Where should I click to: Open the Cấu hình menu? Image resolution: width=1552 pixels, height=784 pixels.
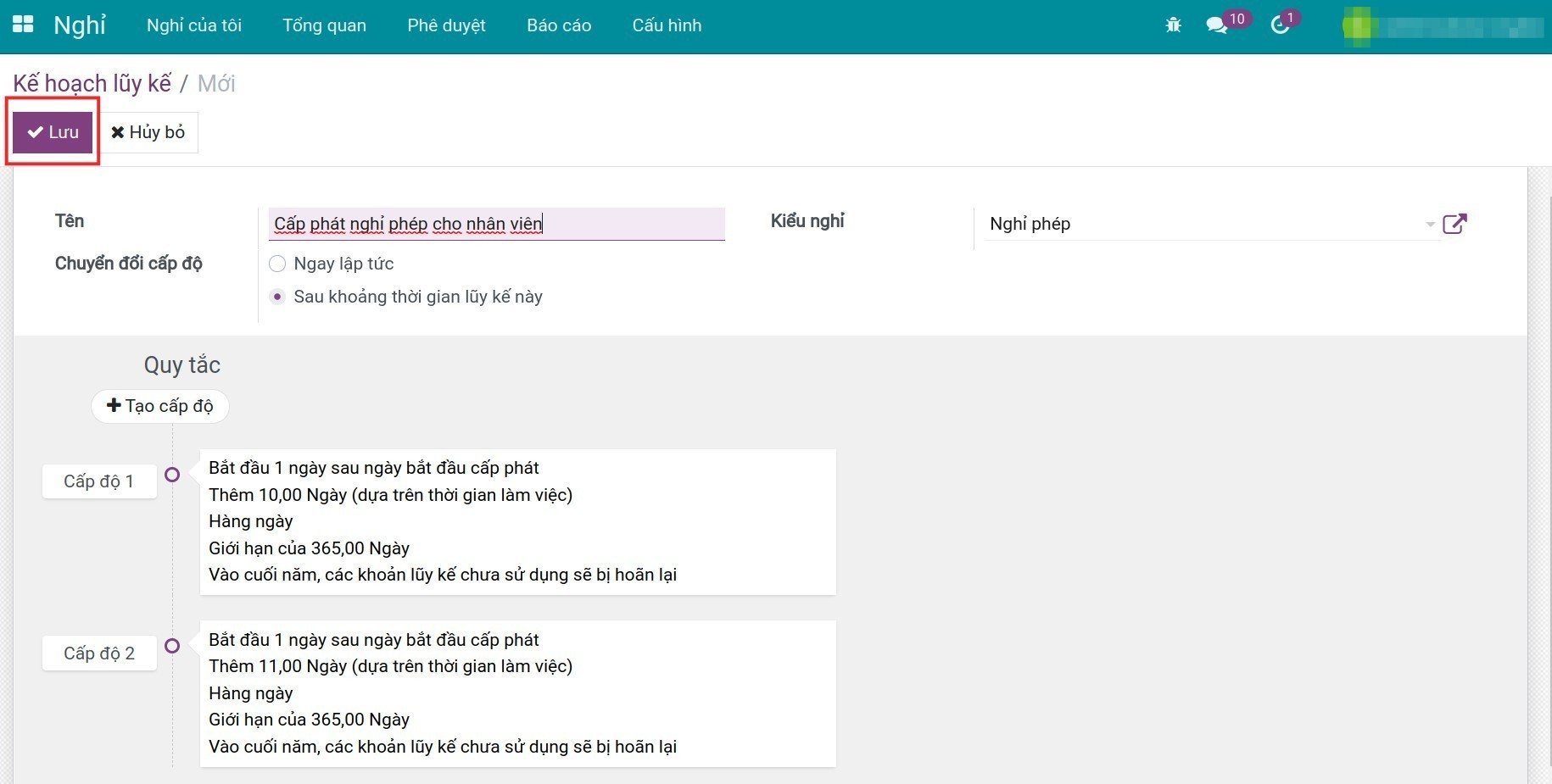click(x=667, y=25)
